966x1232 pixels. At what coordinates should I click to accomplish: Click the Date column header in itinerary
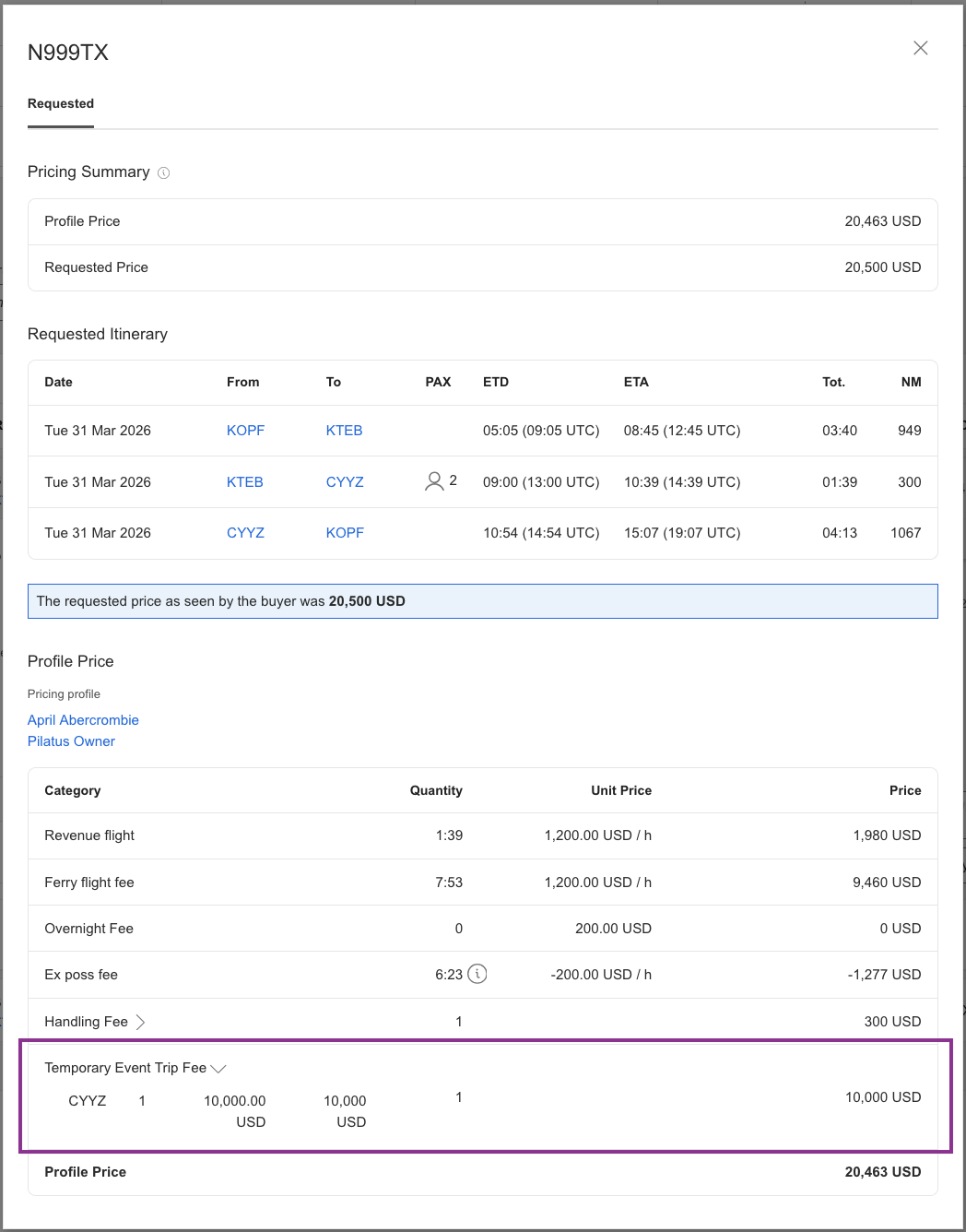[58, 382]
